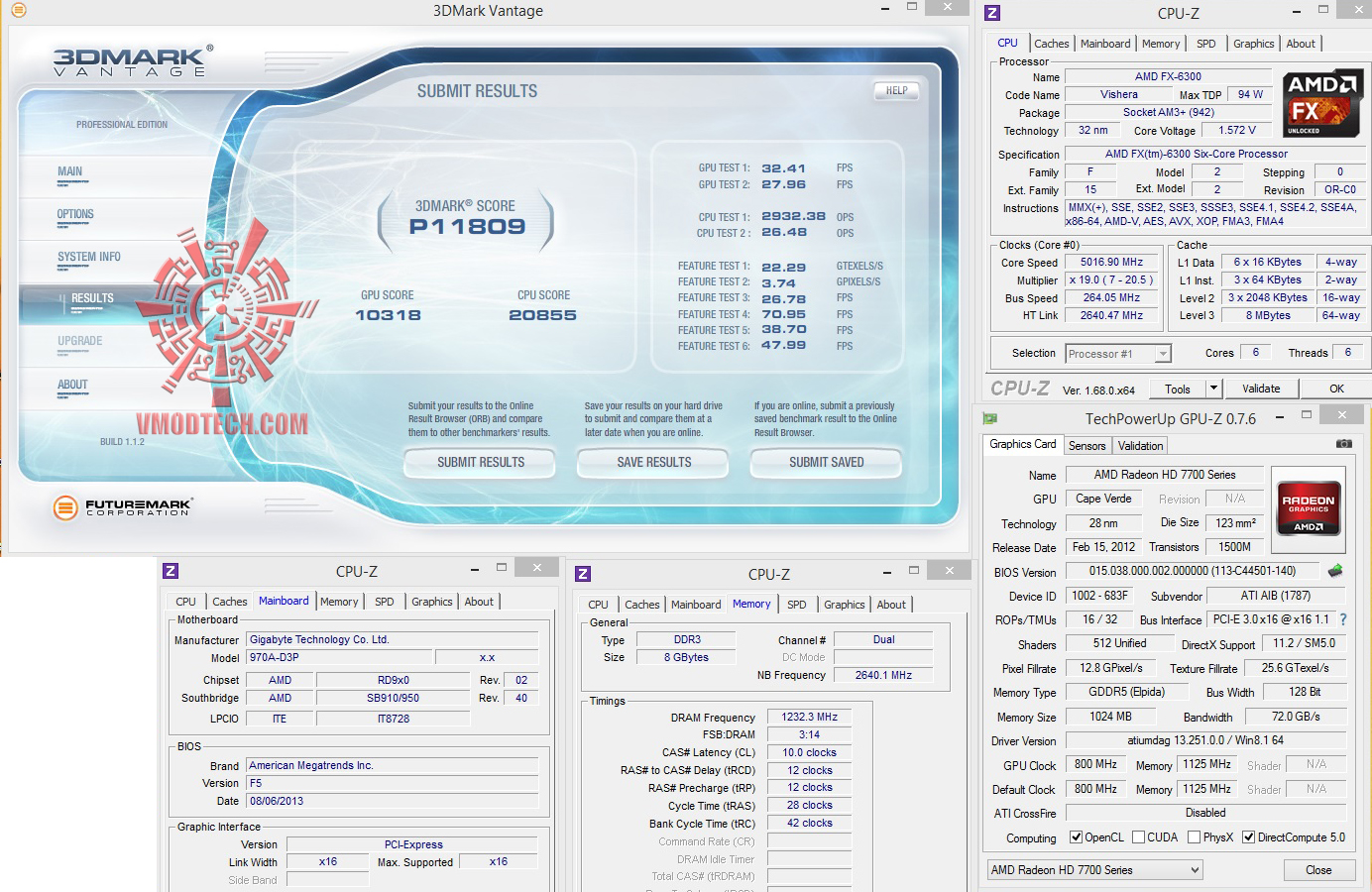Open About tab in Mainboard CPU-Z window
The width and height of the screenshot is (1372, 892).
(479, 602)
